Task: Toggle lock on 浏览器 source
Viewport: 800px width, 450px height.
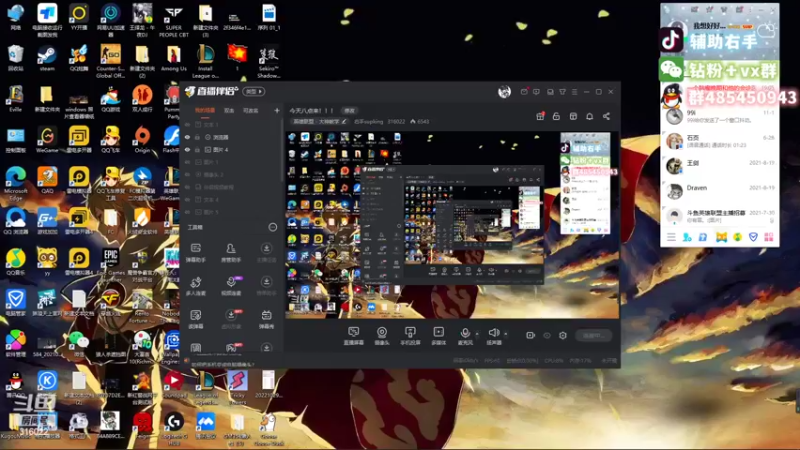Action: (x=197, y=137)
